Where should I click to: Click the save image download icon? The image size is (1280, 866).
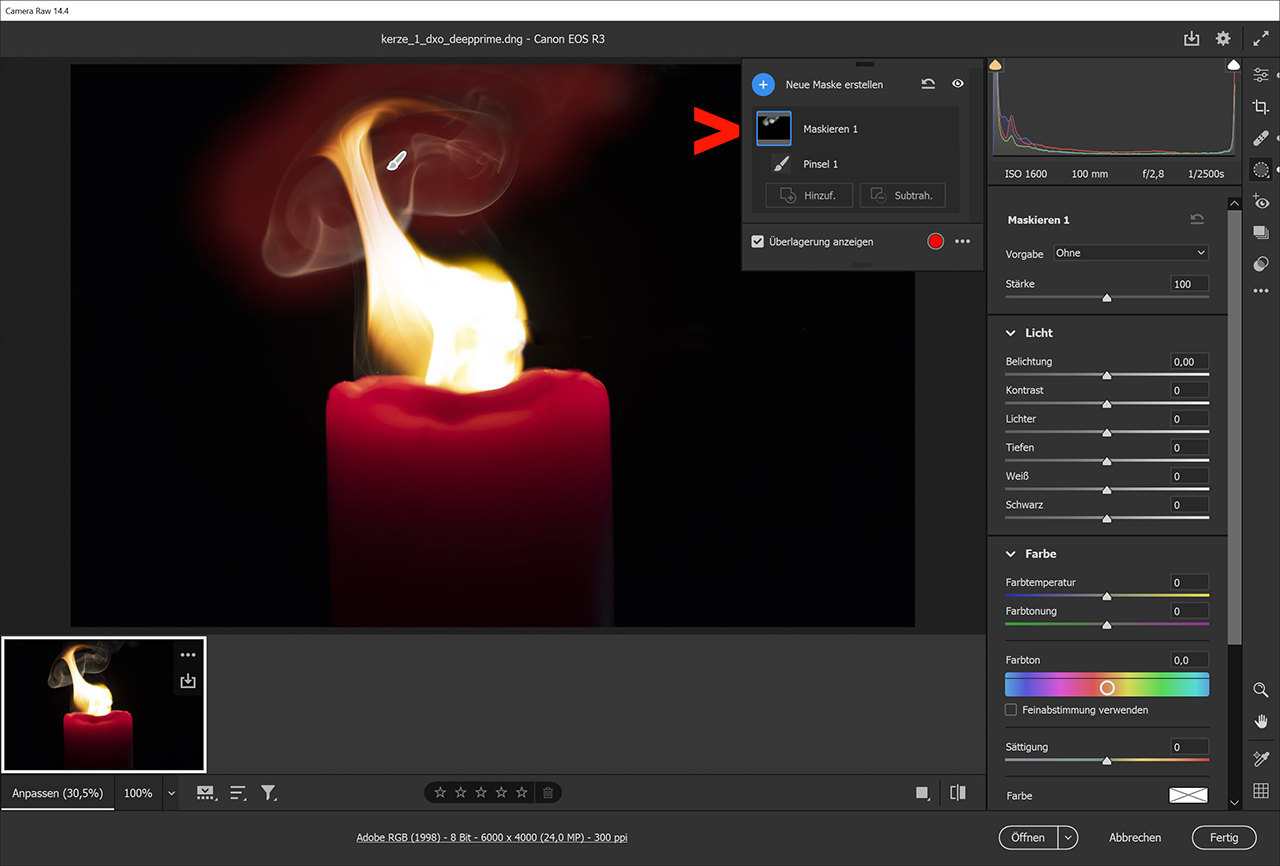(x=1191, y=39)
